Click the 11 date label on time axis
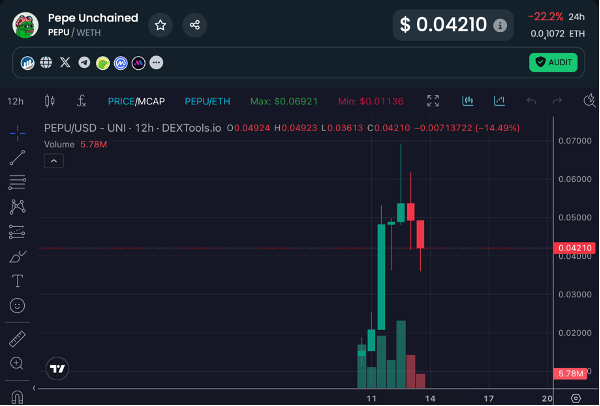 [371, 399]
